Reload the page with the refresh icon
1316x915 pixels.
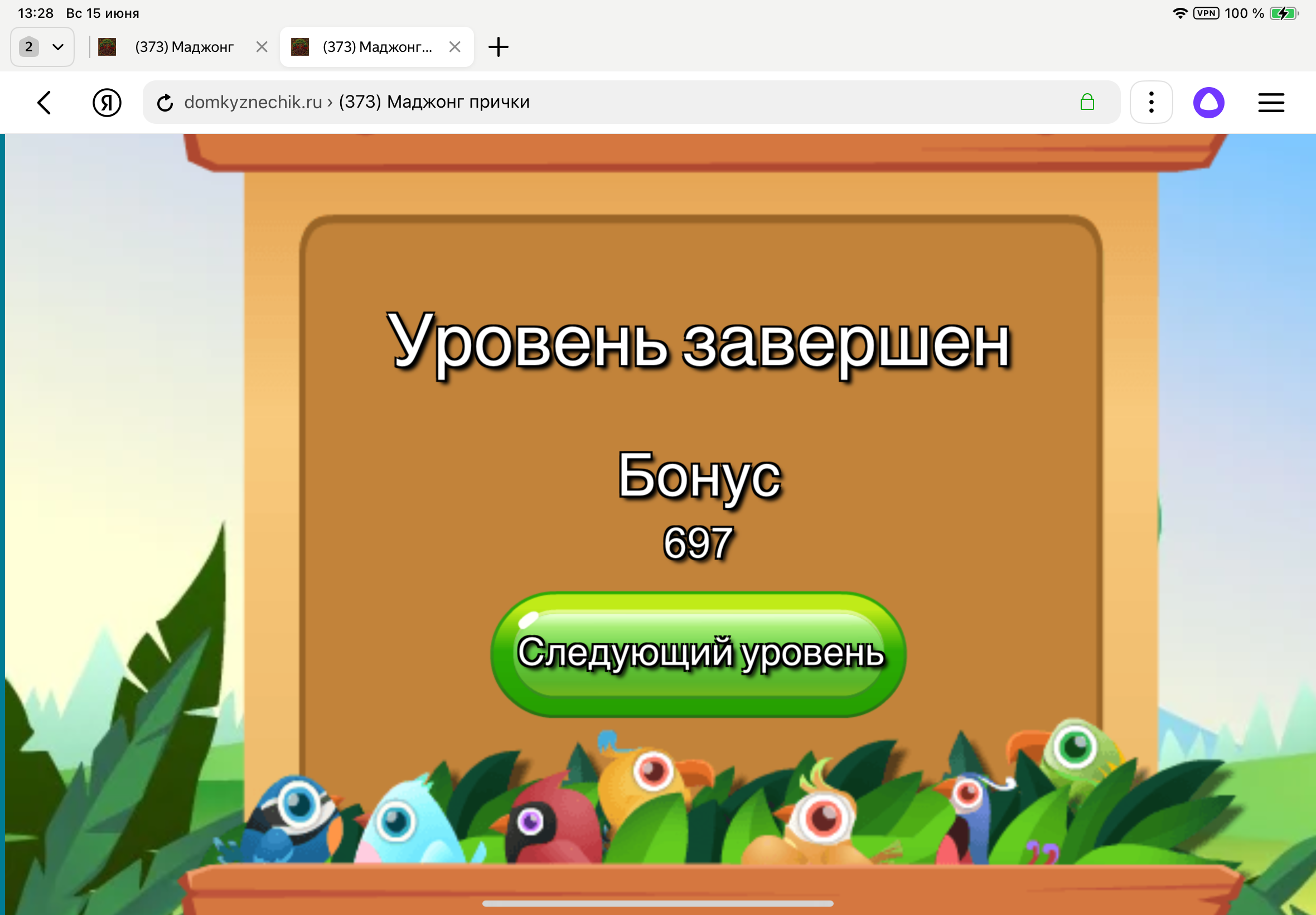[x=165, y=103]
